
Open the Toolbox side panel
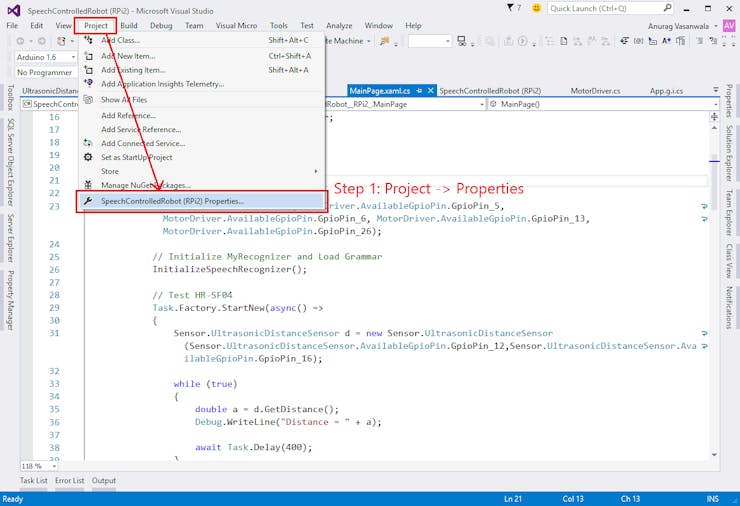[11, 98]
